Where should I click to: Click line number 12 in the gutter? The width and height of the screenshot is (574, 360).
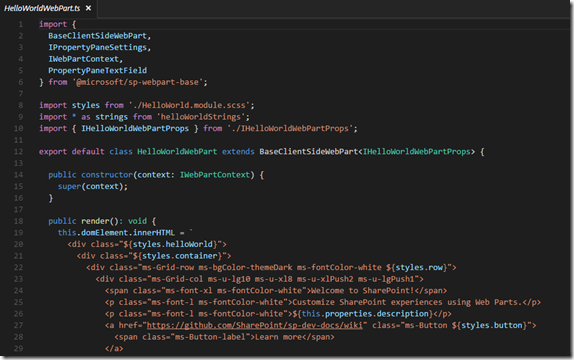(18, 152)
